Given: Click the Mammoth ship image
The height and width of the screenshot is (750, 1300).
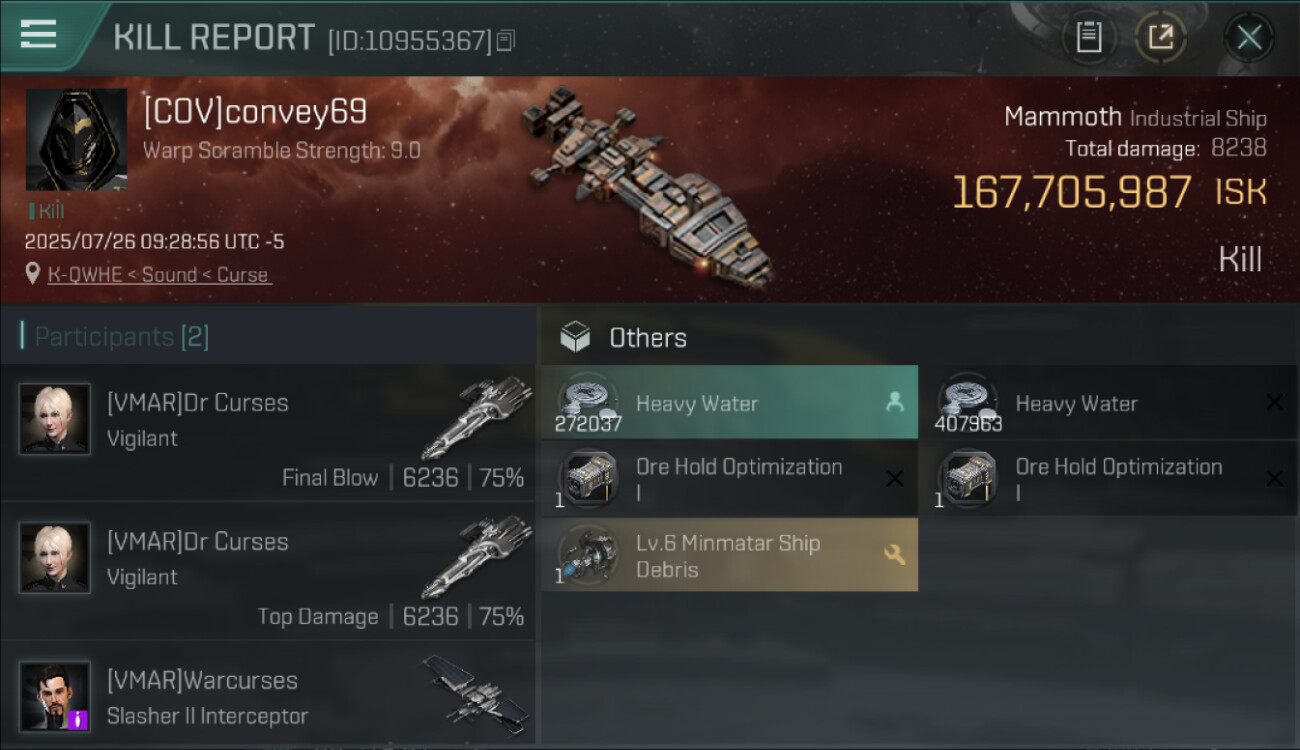Looking at the screenshot, I should pos(645,185).
